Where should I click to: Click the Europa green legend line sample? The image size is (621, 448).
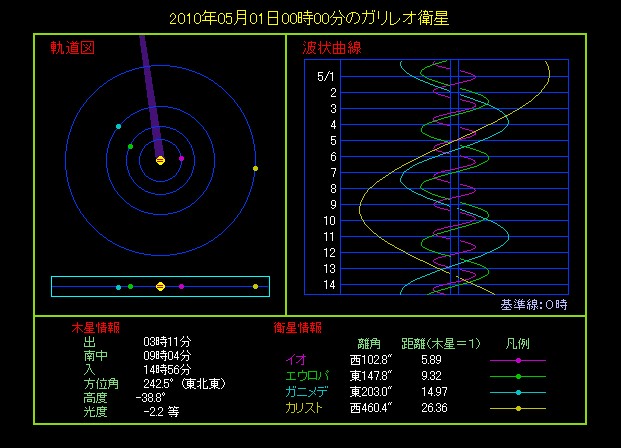point(518,376)
